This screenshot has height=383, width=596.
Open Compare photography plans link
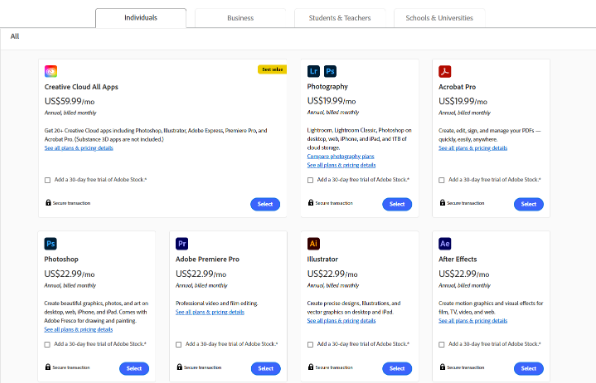pos(341,157)
